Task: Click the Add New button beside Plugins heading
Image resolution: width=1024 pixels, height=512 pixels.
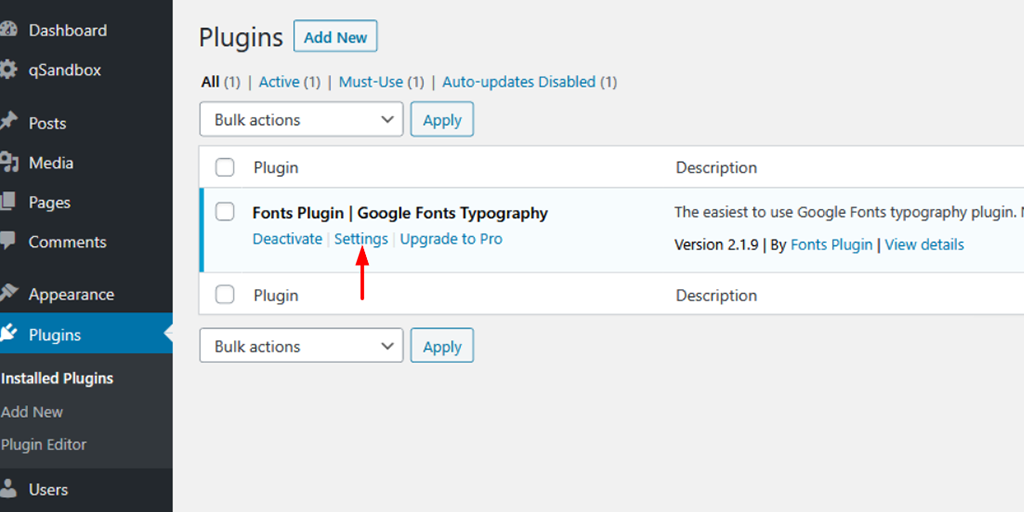Action: click(x=336, y=37)
